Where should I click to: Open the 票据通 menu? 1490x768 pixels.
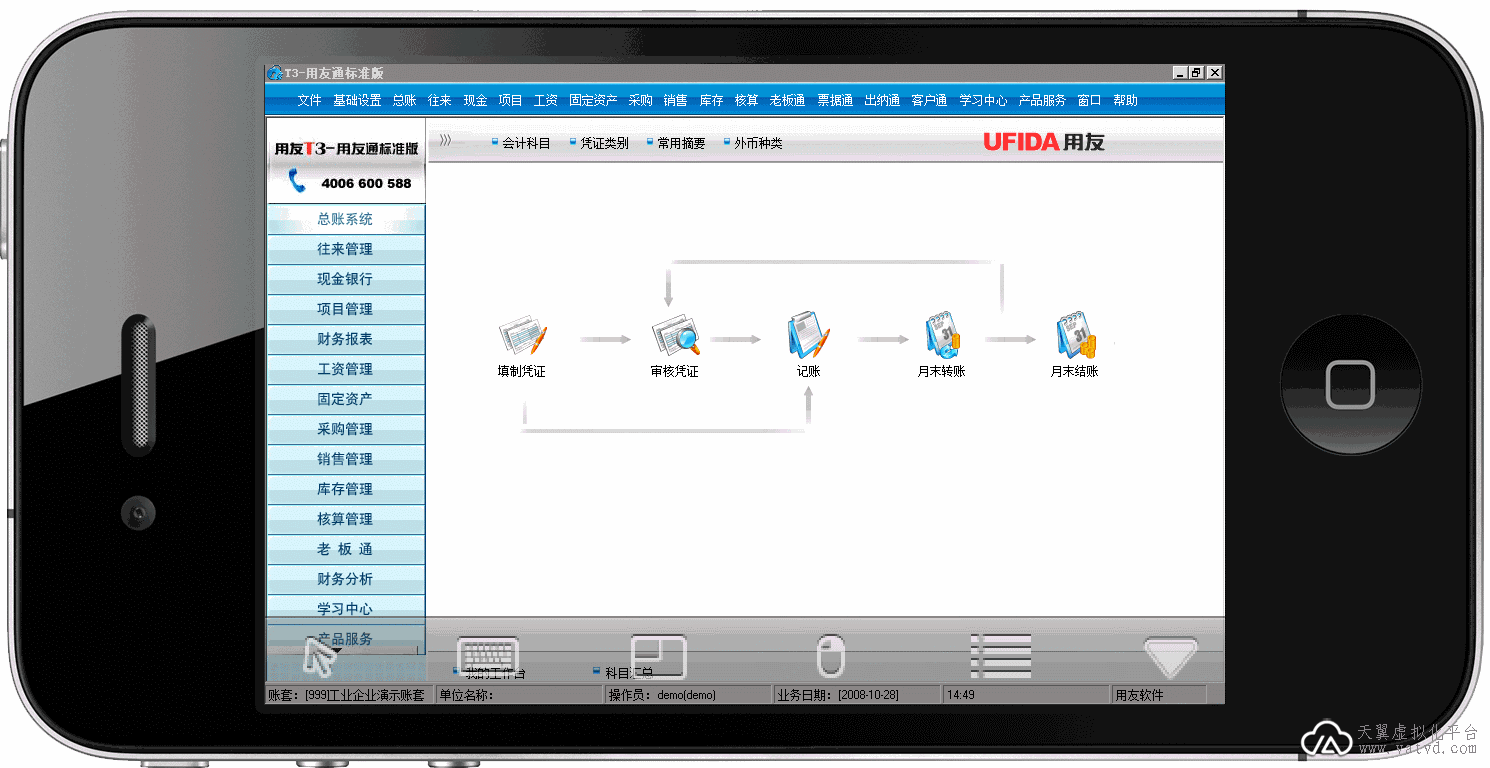coord(834,100)
